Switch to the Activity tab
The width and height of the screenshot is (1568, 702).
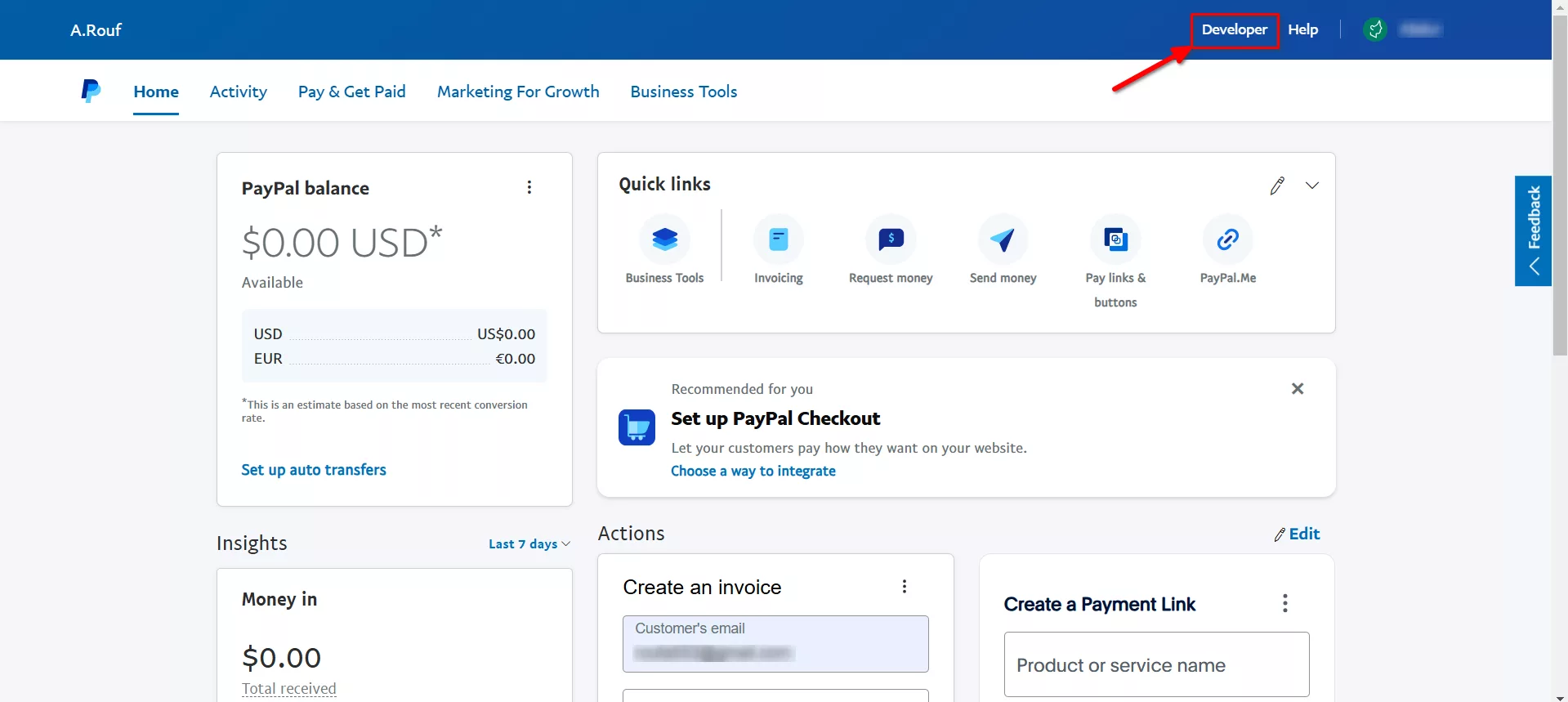(x=238, y=92)
